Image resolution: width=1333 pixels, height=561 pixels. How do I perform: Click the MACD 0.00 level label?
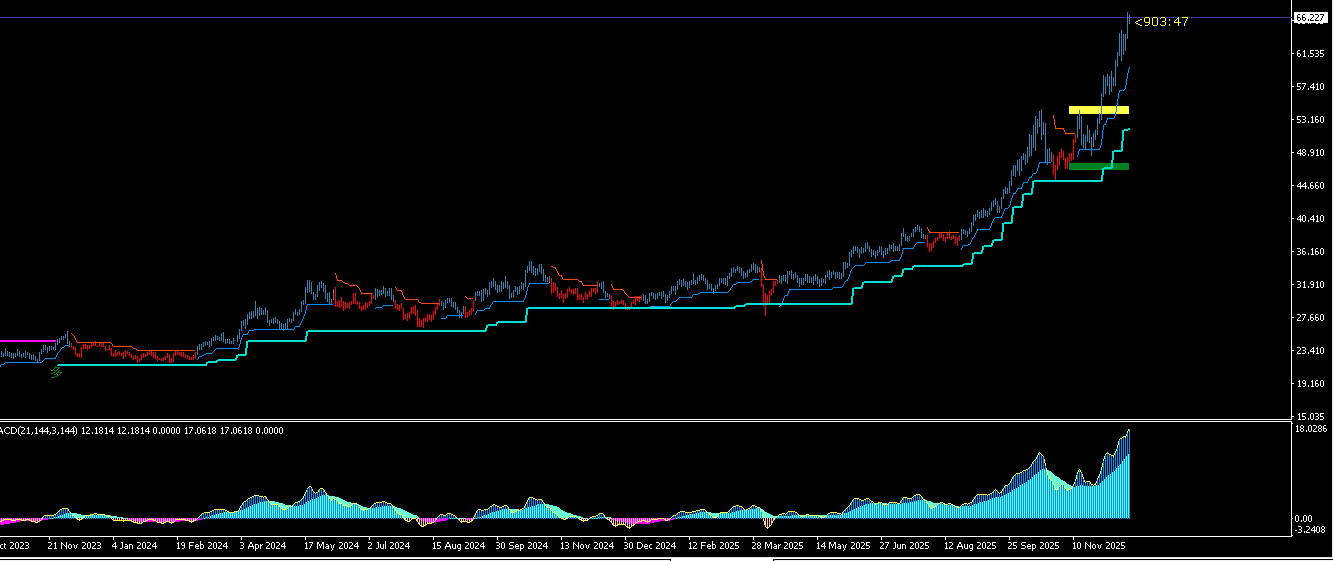pyautogui.click(x=1303, y=518)
